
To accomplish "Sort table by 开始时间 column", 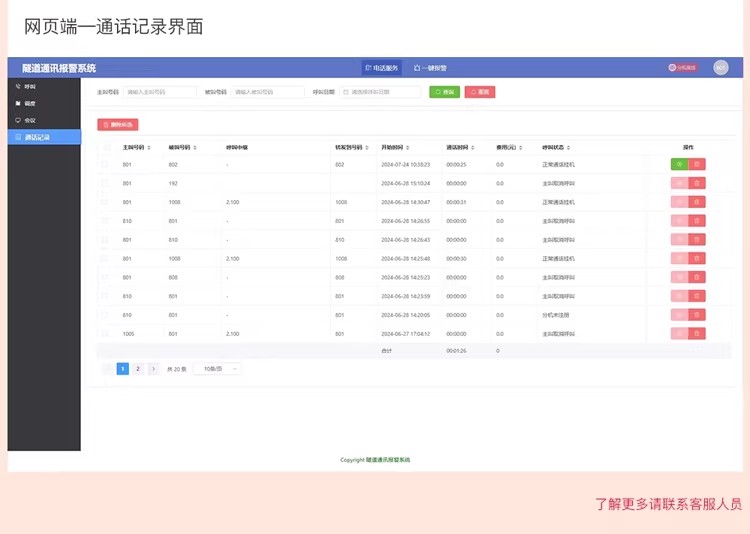I will point(408,147).
